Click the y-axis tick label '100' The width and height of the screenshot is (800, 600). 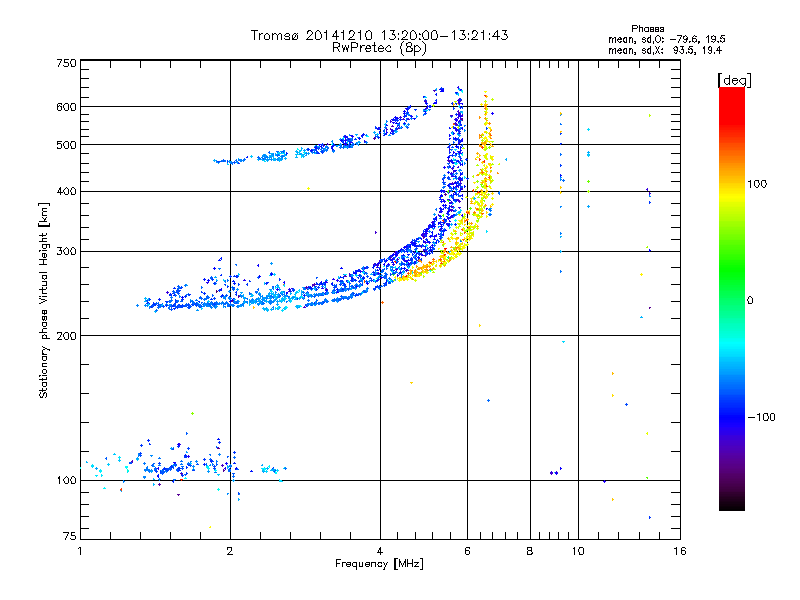pyautogui.click(x=67, y=481)
